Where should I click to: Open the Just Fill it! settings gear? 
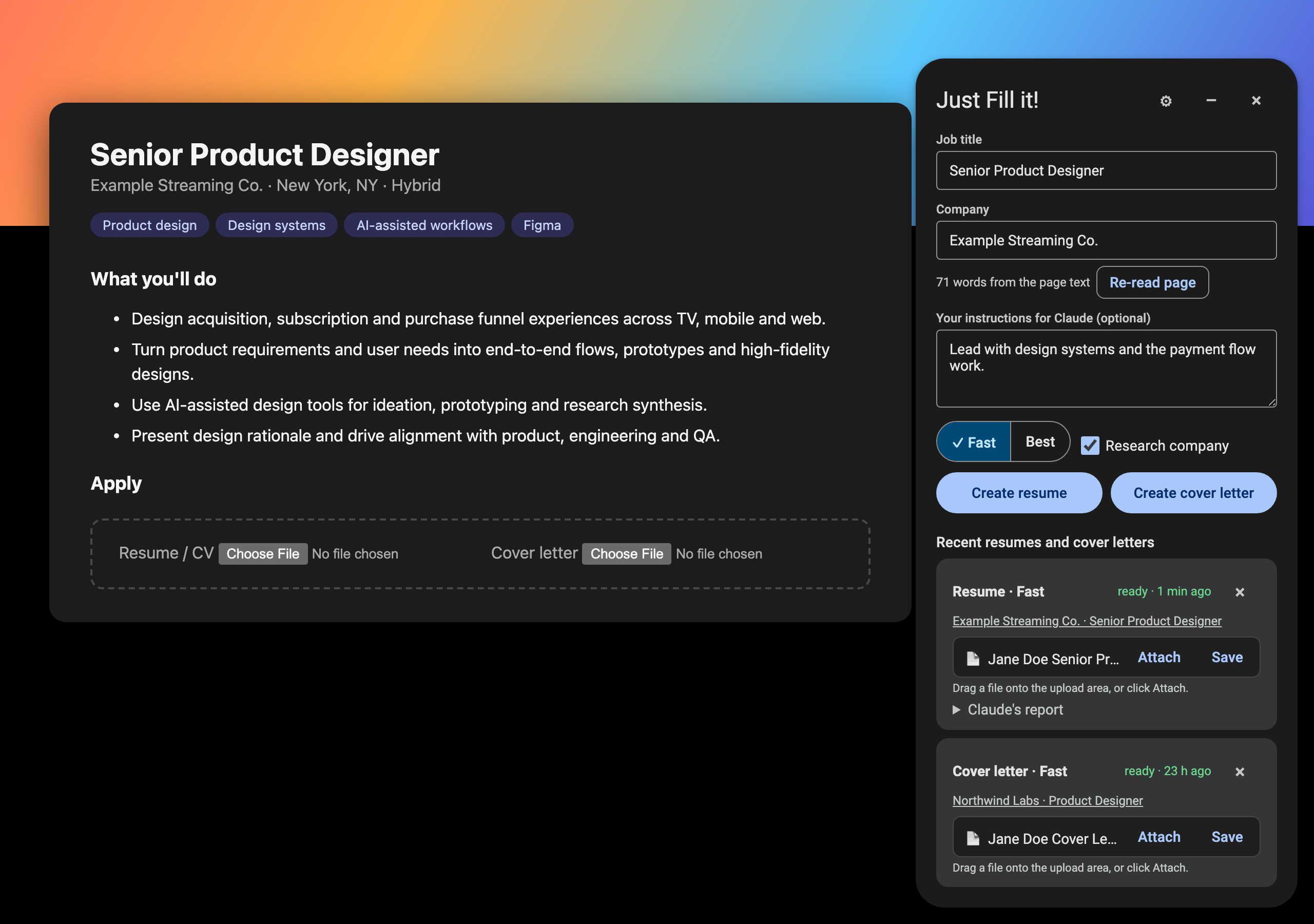[x=1166, y=101]
